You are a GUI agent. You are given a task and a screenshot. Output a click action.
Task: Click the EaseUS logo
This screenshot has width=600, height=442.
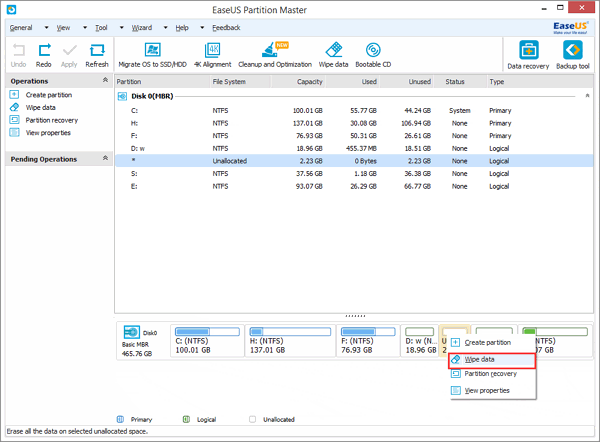pos(570,28)
